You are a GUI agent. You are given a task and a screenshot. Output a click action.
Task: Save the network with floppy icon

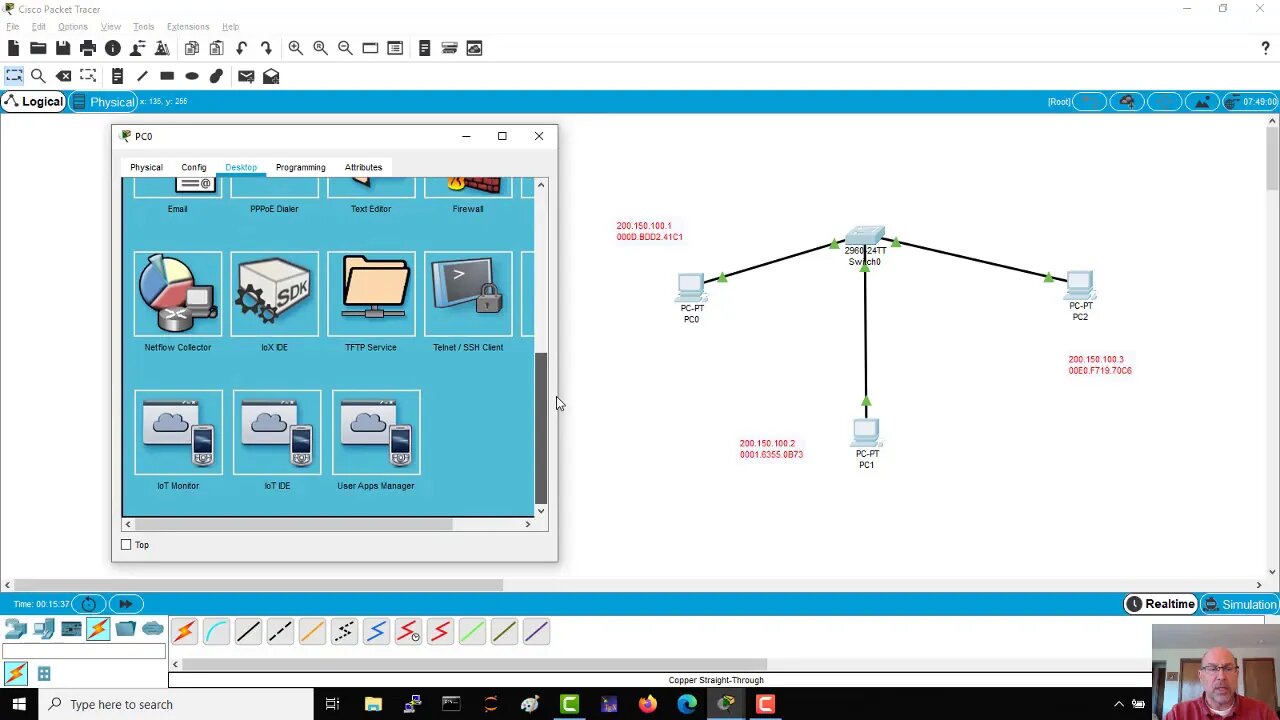tap(63, 48)
